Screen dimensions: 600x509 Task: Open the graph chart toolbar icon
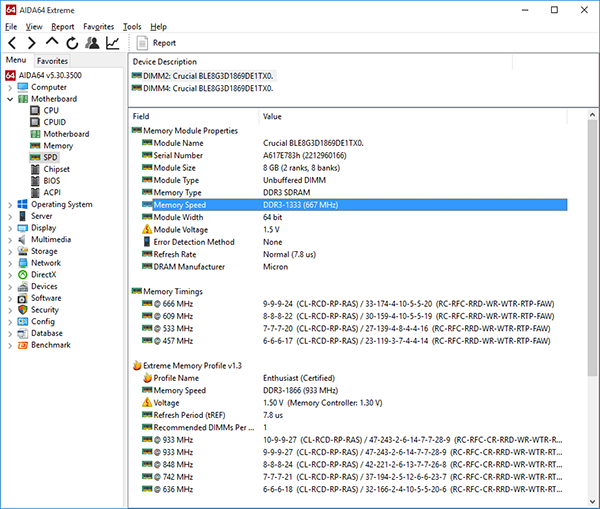pos(112,43)
